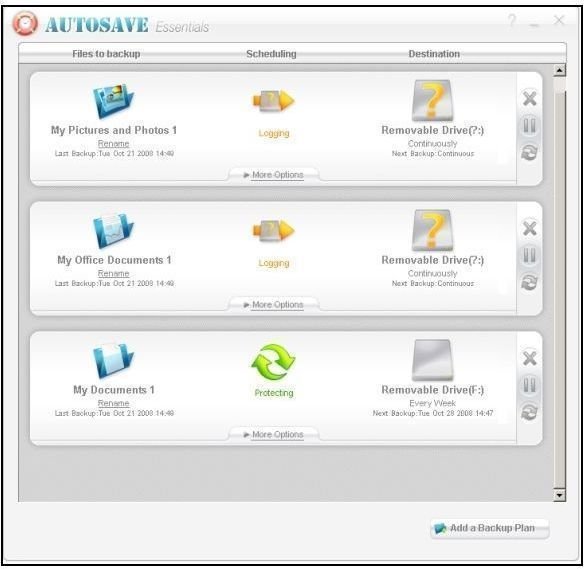This screenshot has height=569, width=584.
Task: Open the pictures folder icon
Action: (113, 101)
